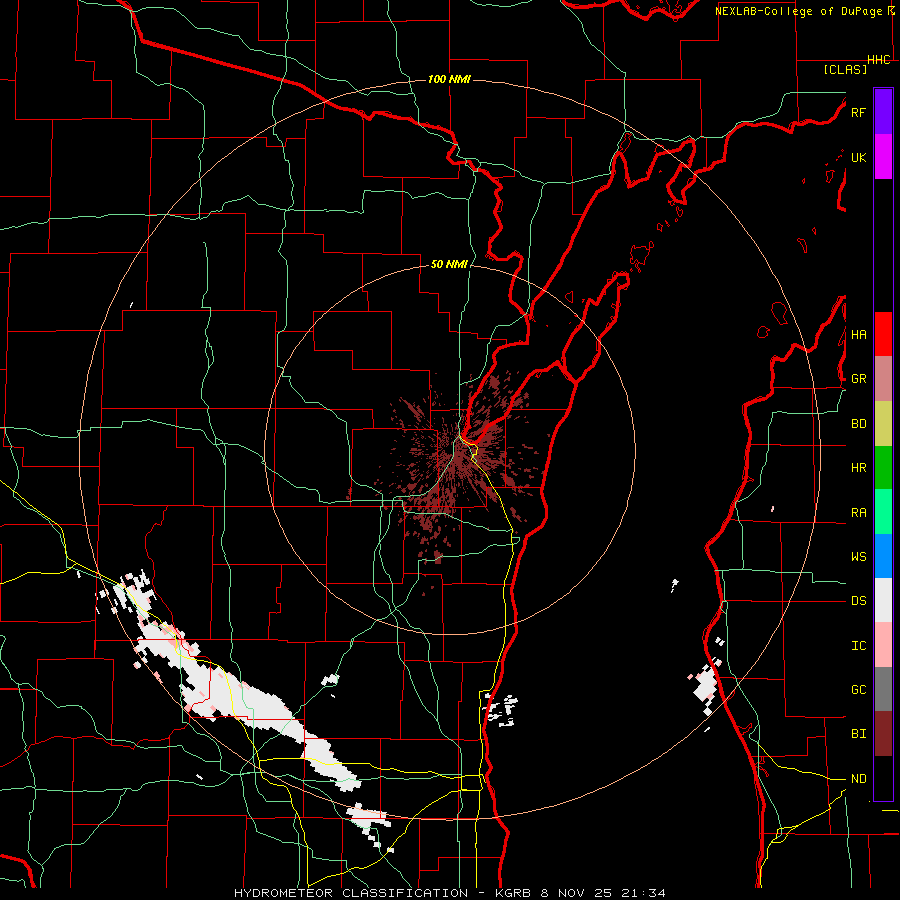Click the HA red legend swatch
Viewport: 900px width, 900px height.
point(883,334)
